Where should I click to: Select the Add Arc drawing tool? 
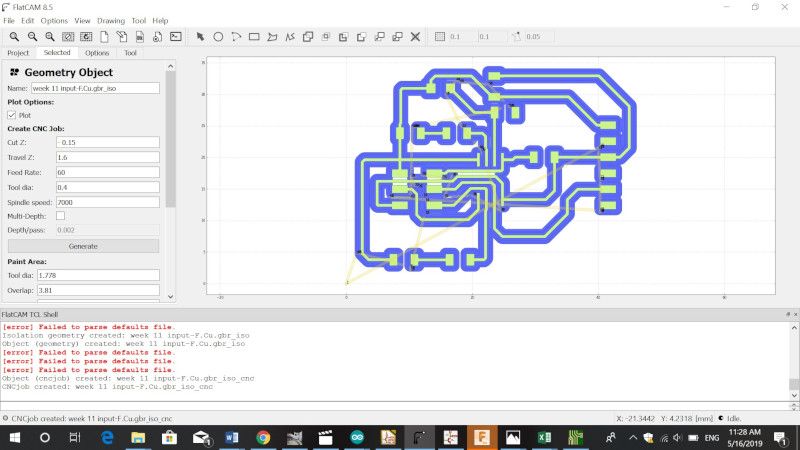(x=236, y=37)
